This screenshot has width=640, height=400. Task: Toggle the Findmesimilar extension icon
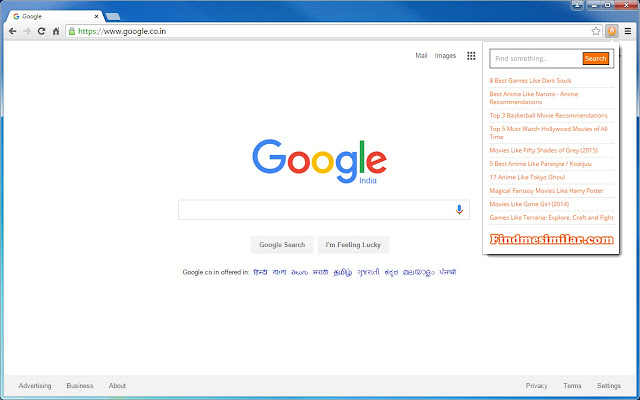[x=611, y=31]
